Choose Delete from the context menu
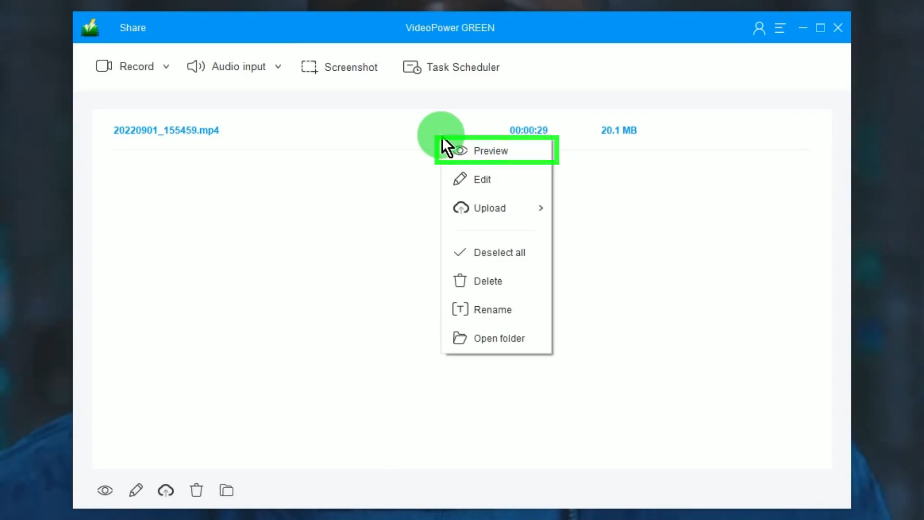924x520 pixels. coord(488,281)
